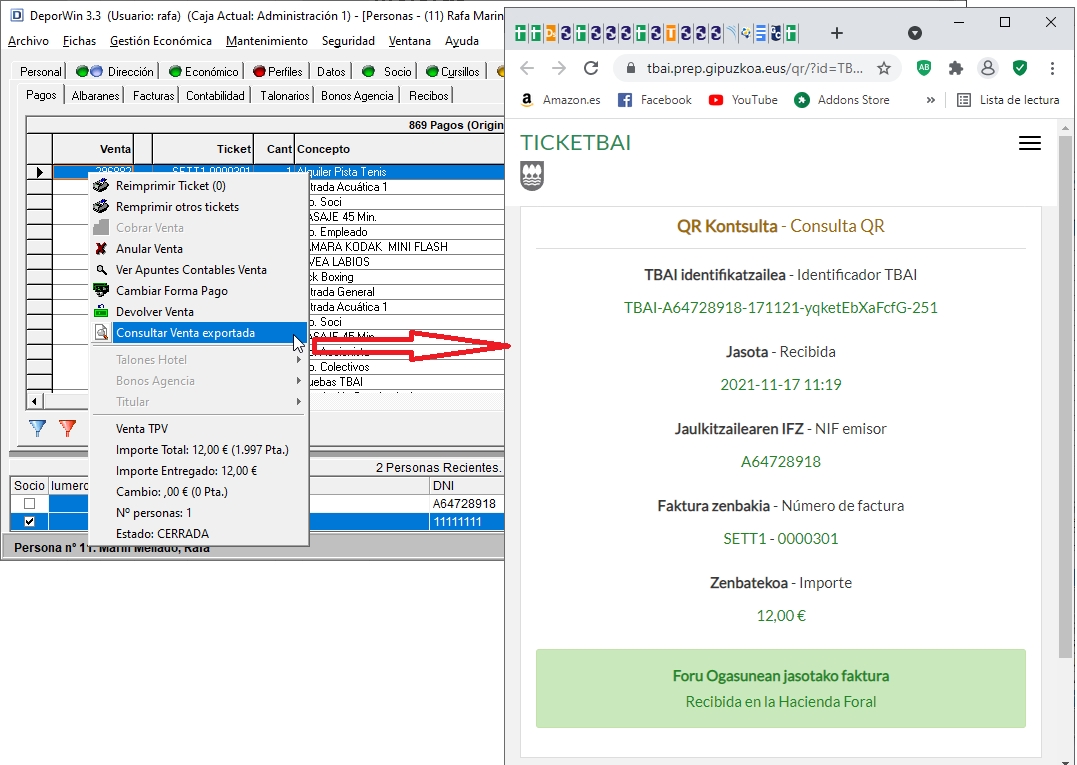Open the YouTube bookmark

(x=743, y=100)
